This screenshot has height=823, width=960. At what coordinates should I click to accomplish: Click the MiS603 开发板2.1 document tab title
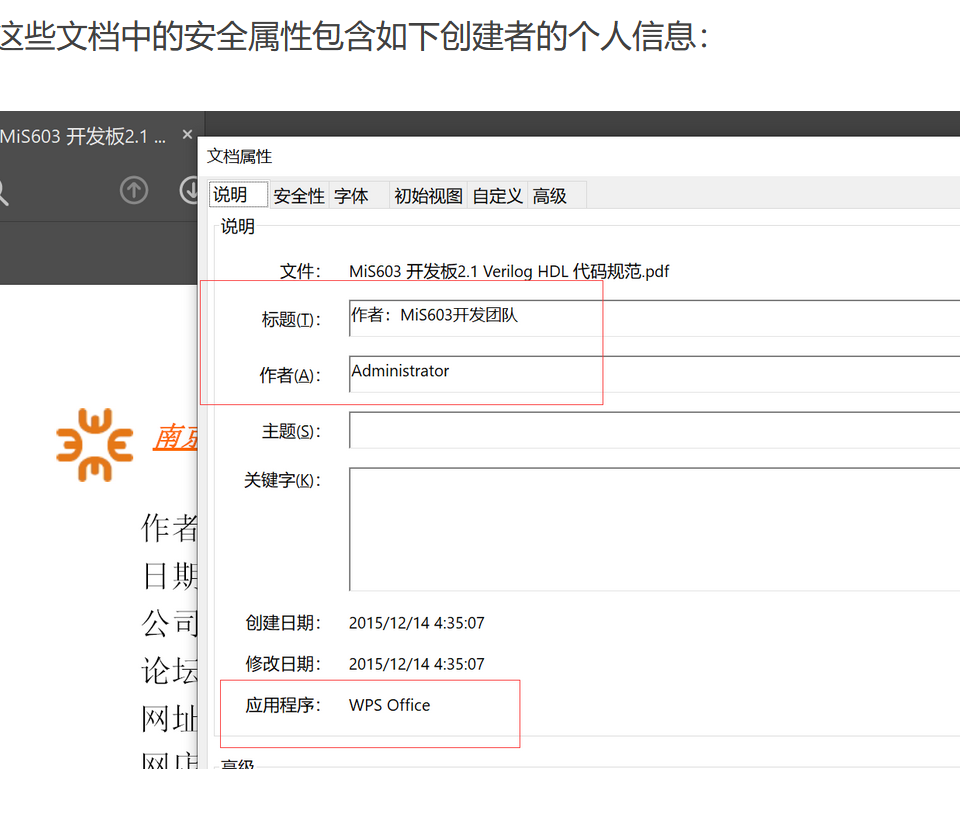tap(83, 136)
